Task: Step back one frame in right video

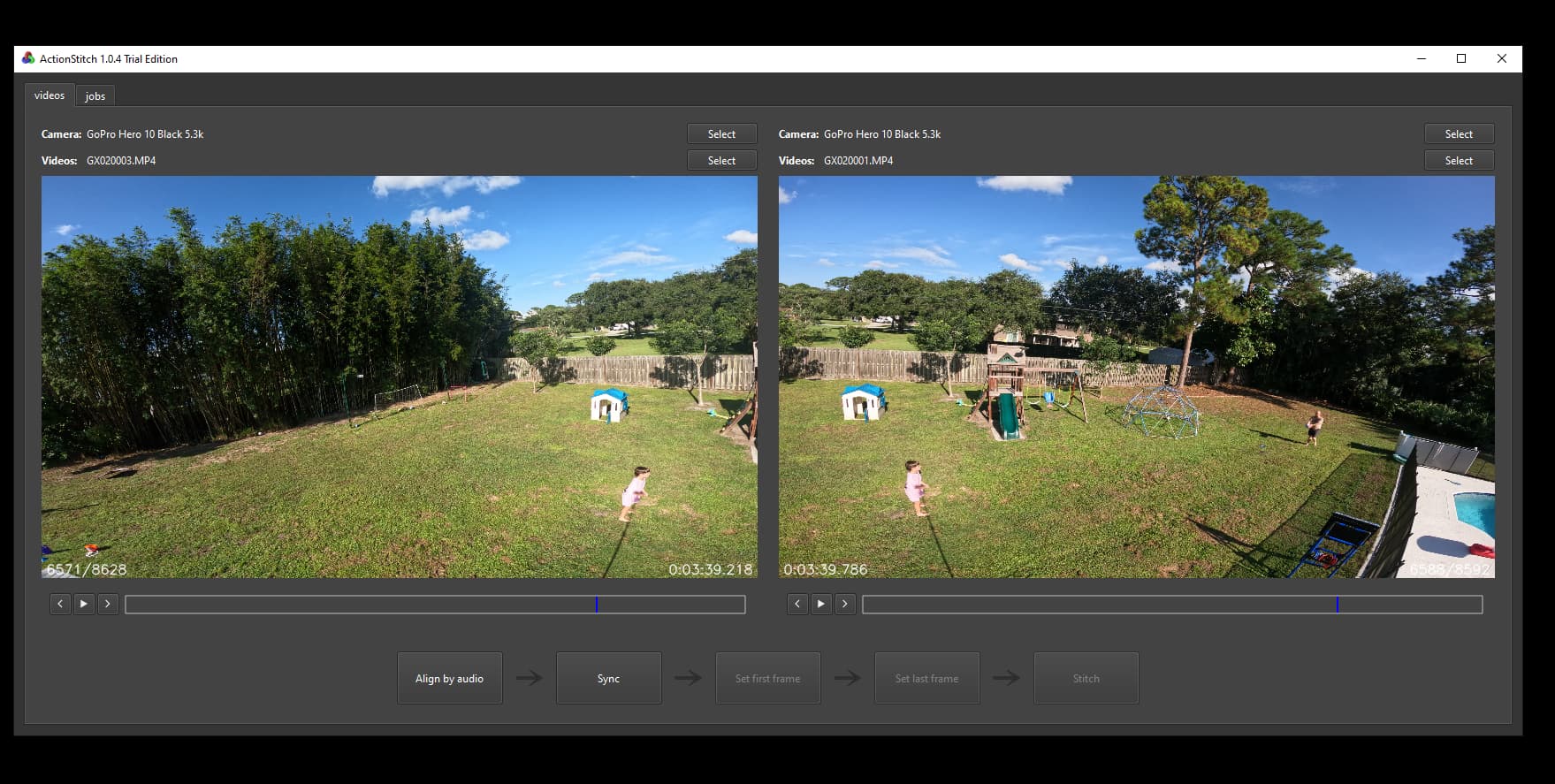Action: pyautogui.click(x=797, y=604)
